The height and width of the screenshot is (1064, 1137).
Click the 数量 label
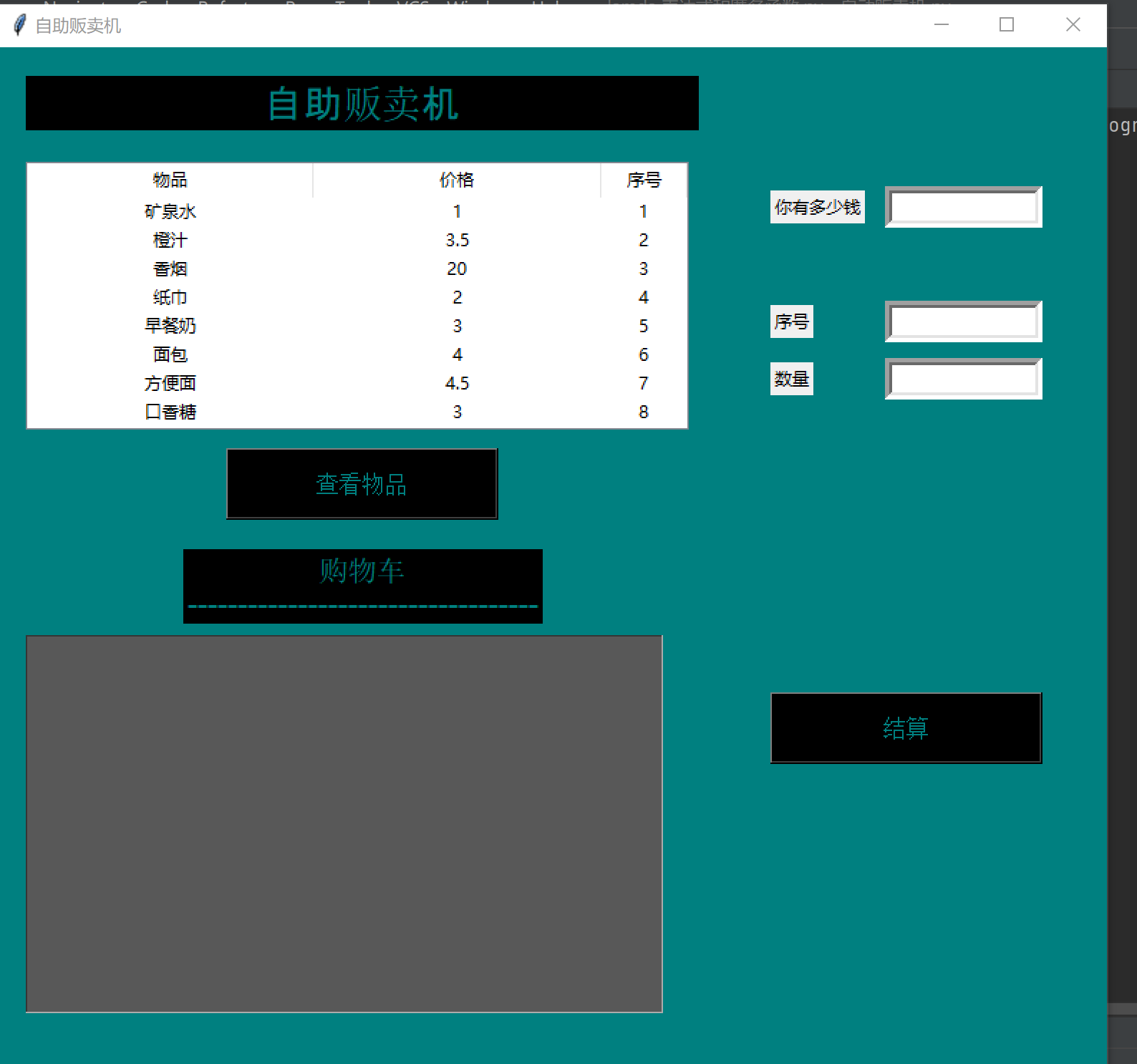pyautogui.click(x=791, y=379)
